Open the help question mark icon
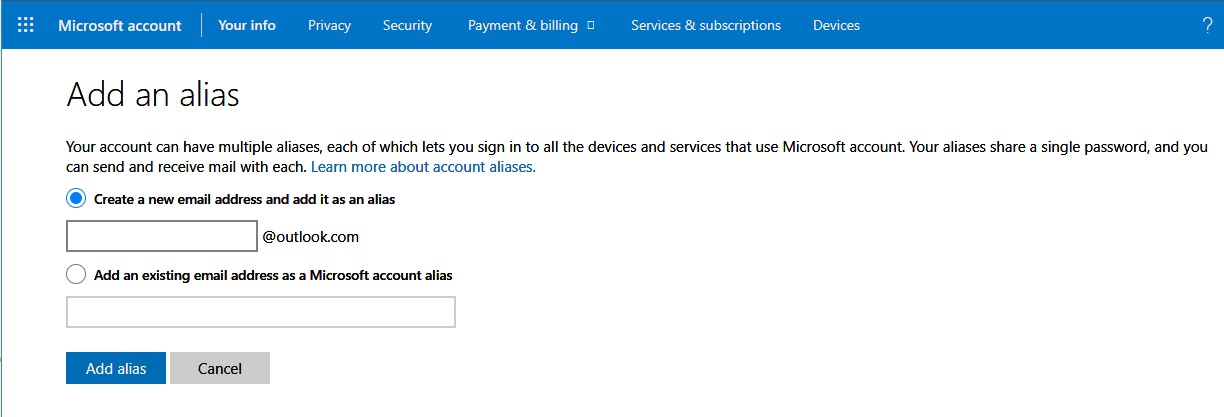The height and width of the screenshot is (417, 1224). [x=1207, y=25]
